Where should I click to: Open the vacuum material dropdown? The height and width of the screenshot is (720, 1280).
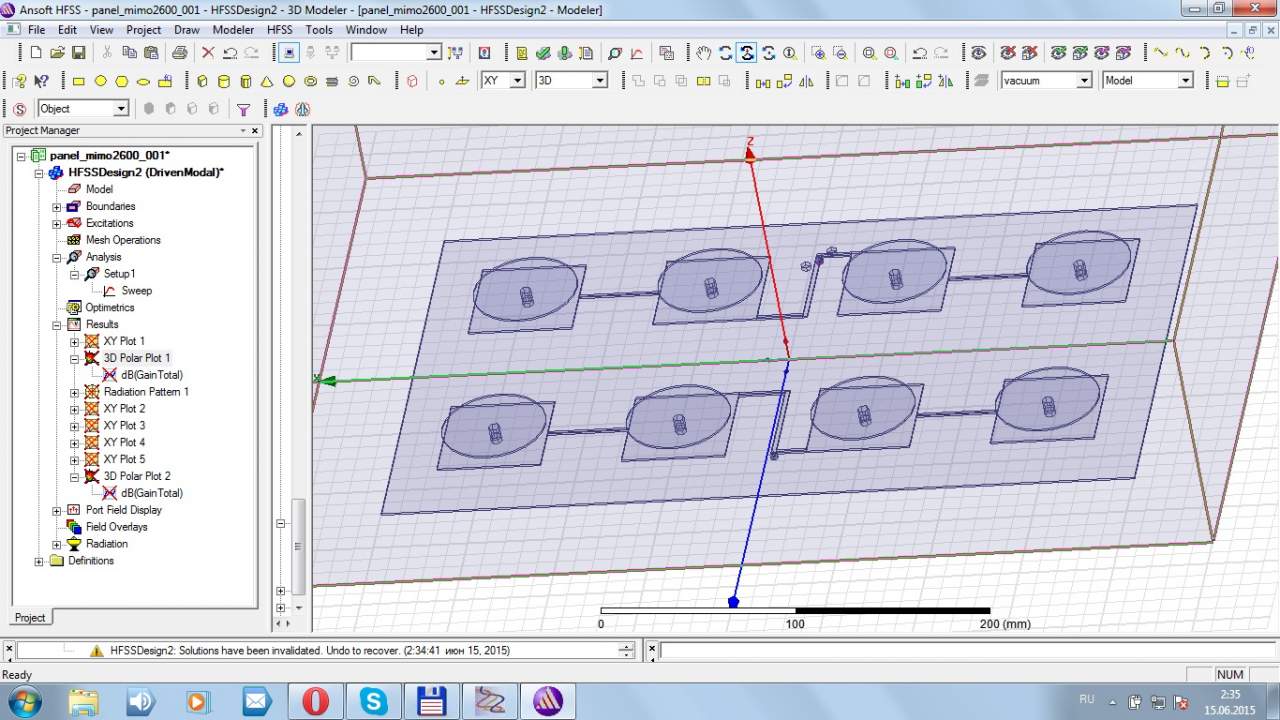point(1084,81)
